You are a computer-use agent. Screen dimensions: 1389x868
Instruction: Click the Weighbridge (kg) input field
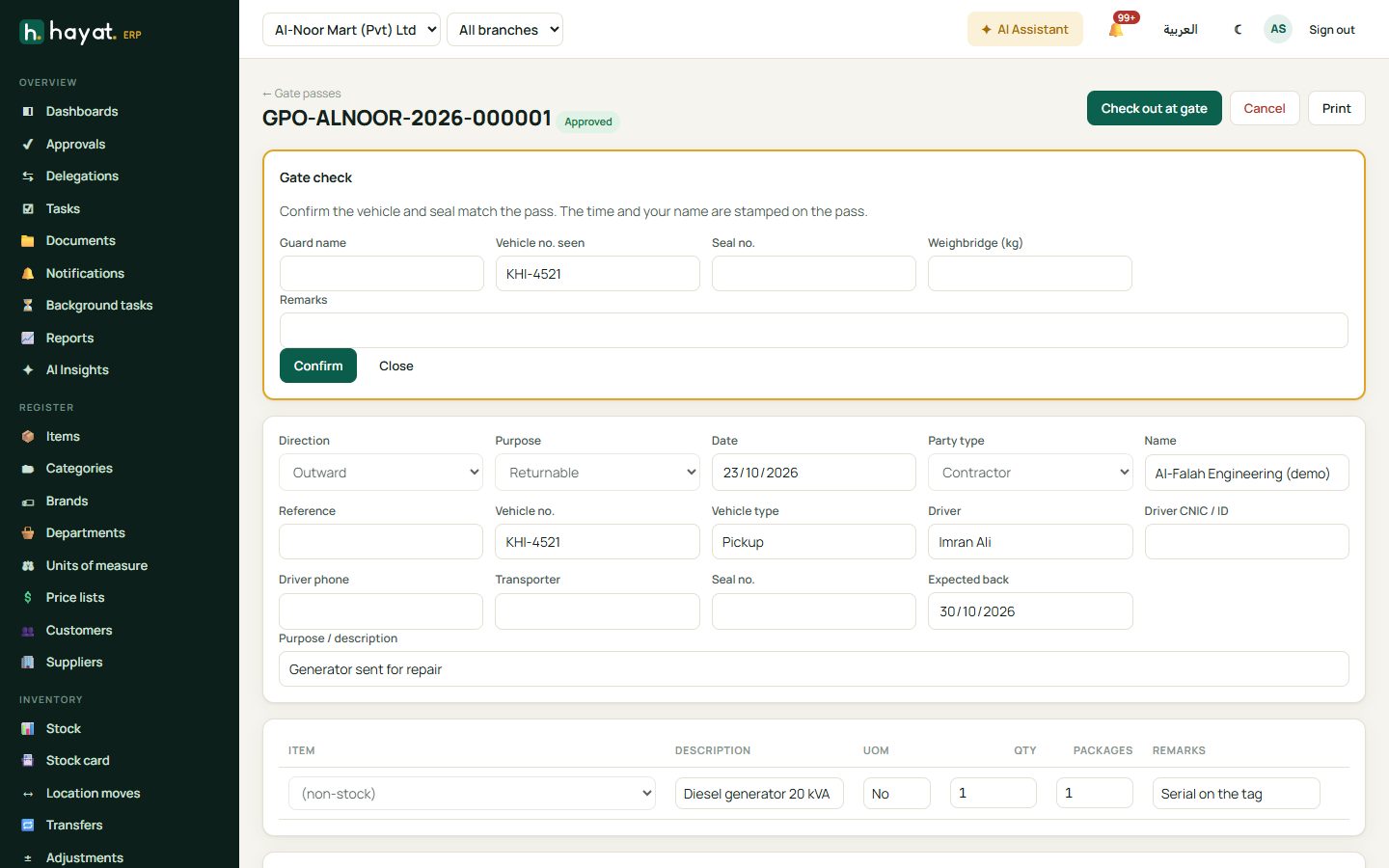pos(1030,274)
